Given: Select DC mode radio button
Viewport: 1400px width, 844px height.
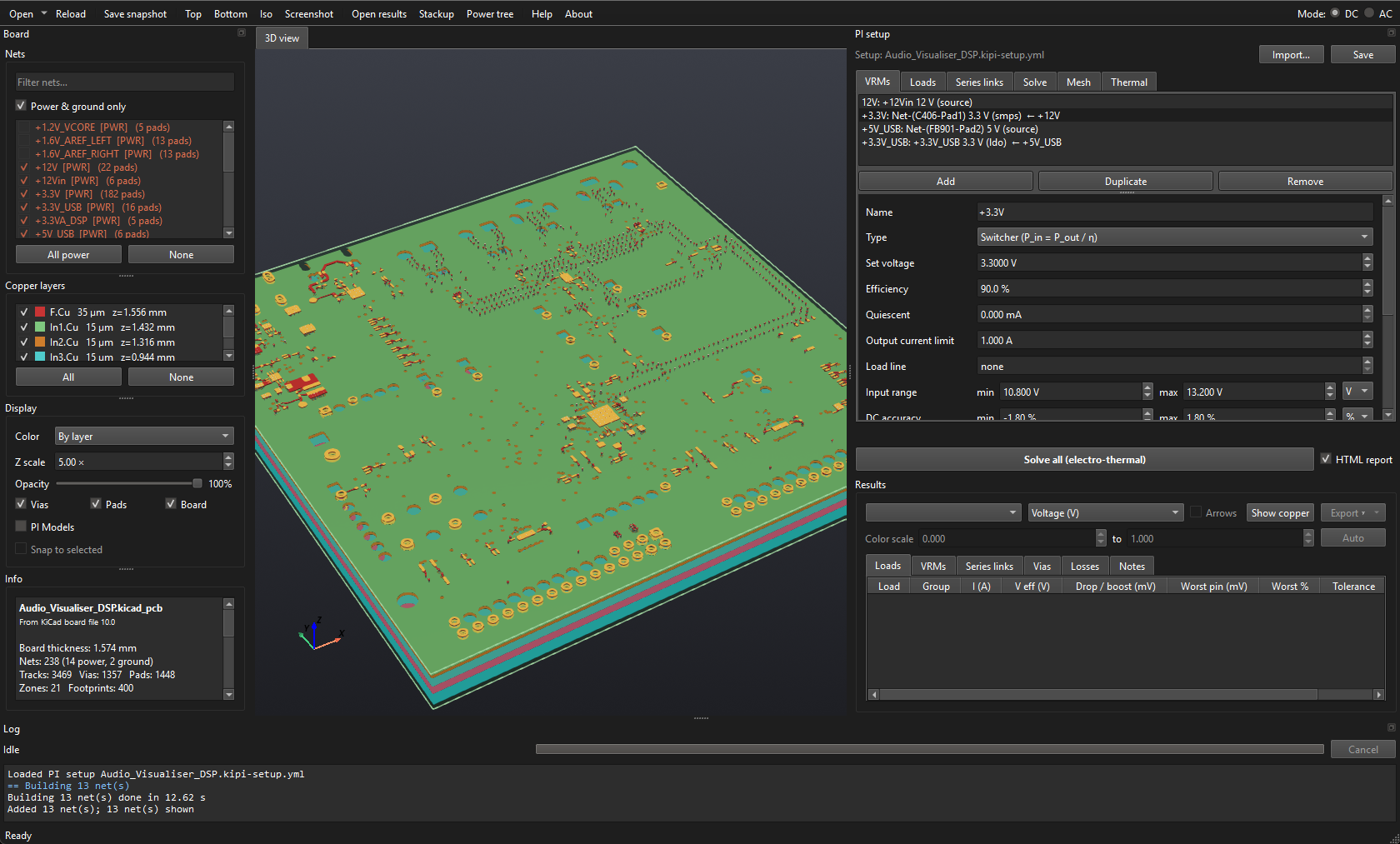Looking at the screenshot, I should (1334, 13).
